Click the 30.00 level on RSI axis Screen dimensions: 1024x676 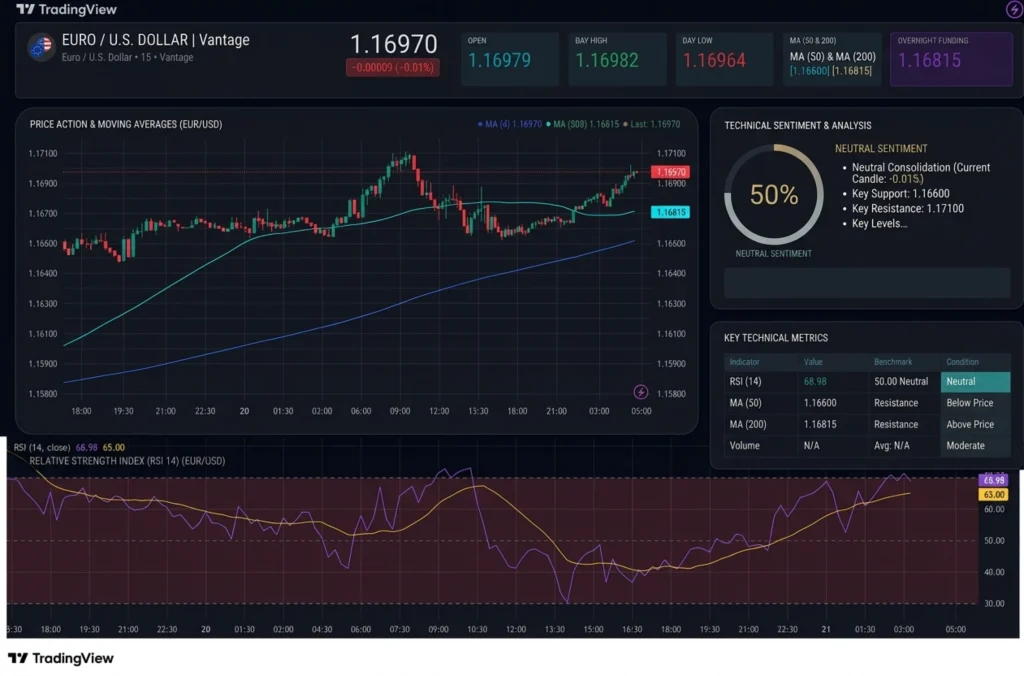coord(994,604)
